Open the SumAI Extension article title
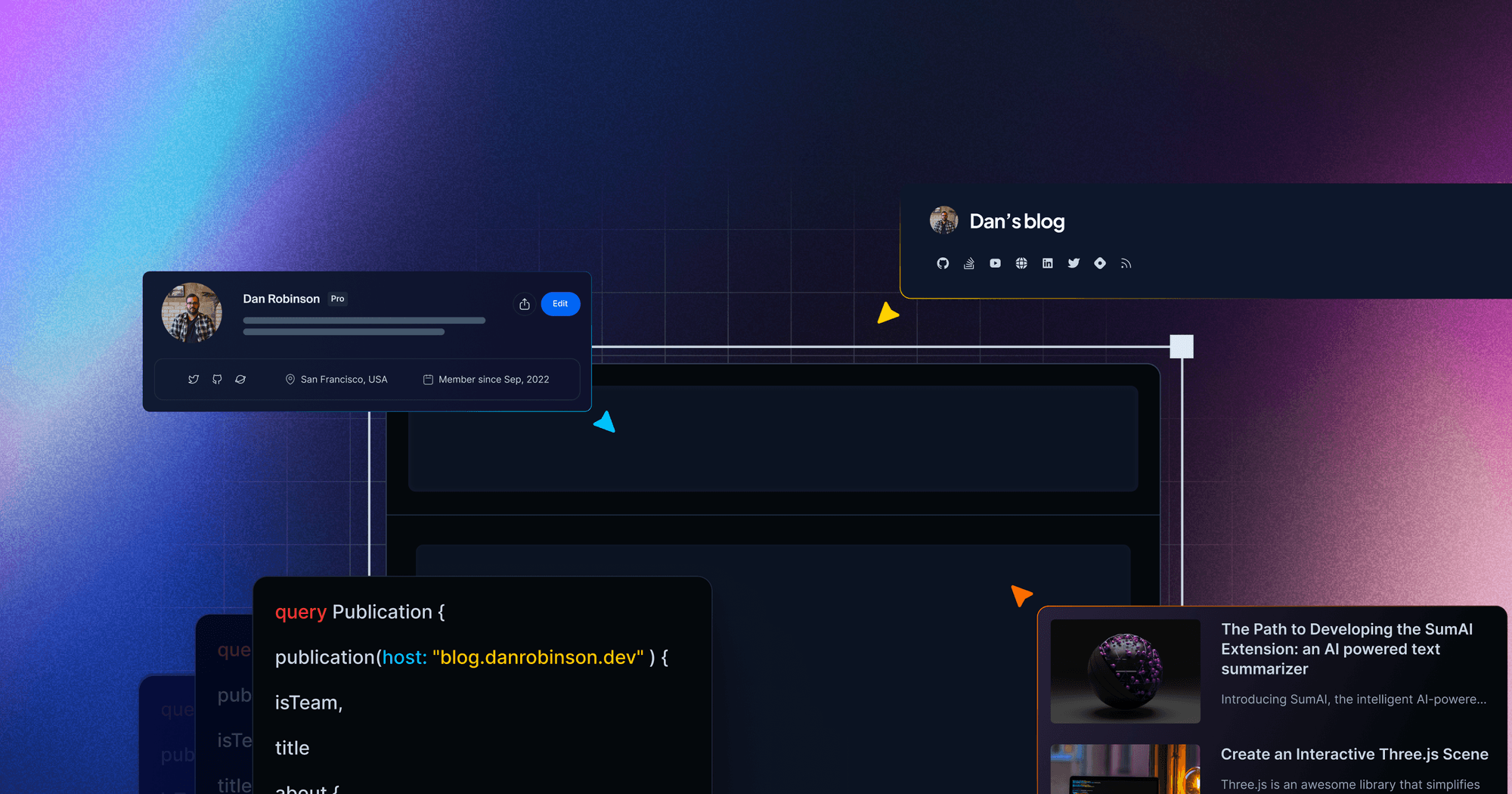The image size is (1512, 794). pyautogui.click(x=1346, y=649)
